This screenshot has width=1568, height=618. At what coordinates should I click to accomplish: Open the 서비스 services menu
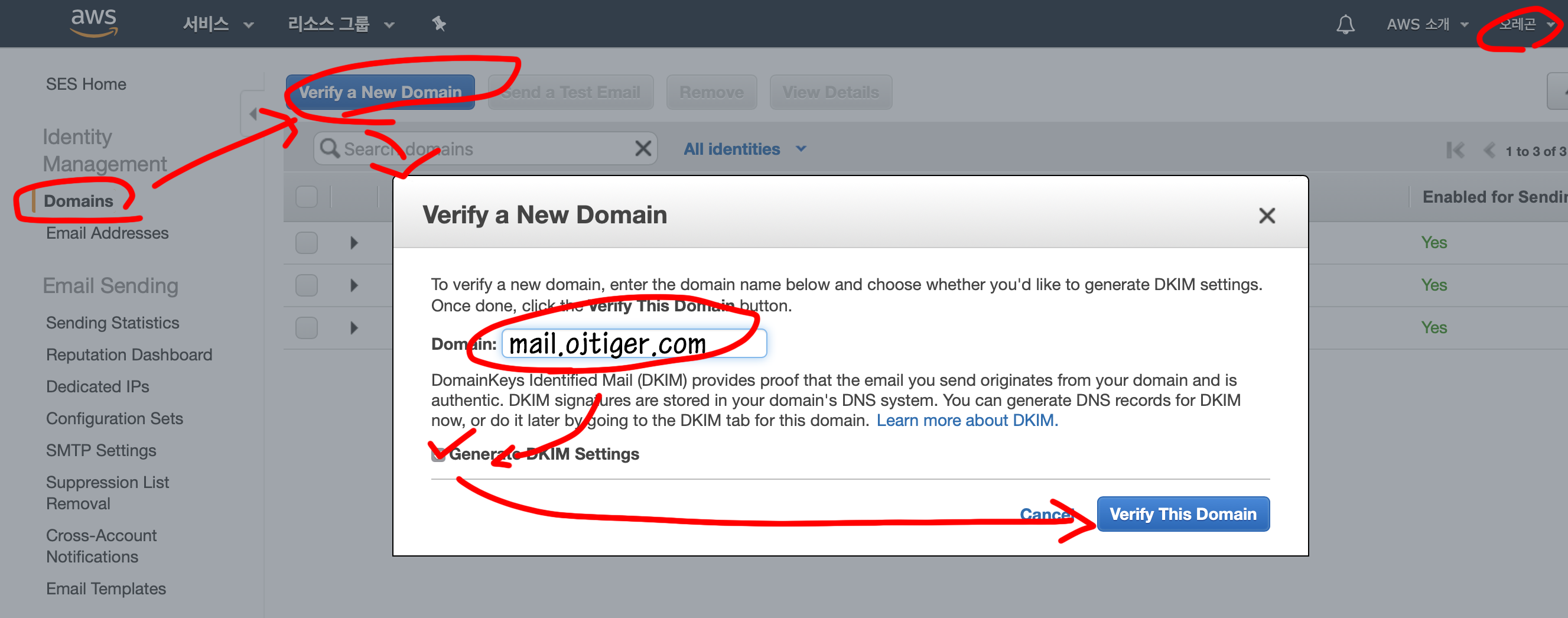(218, 24)
